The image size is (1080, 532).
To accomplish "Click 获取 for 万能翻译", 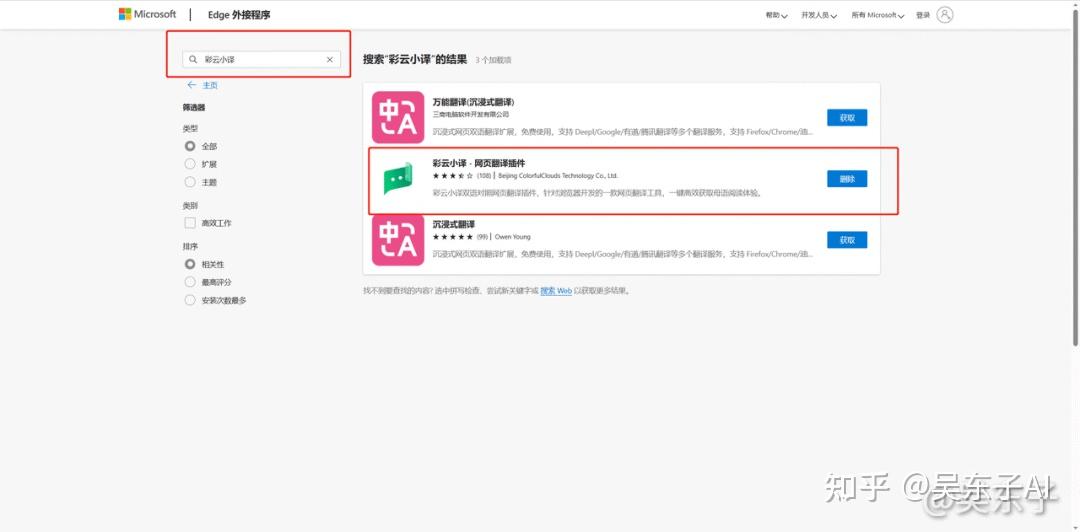I will [x=847, y=118].
